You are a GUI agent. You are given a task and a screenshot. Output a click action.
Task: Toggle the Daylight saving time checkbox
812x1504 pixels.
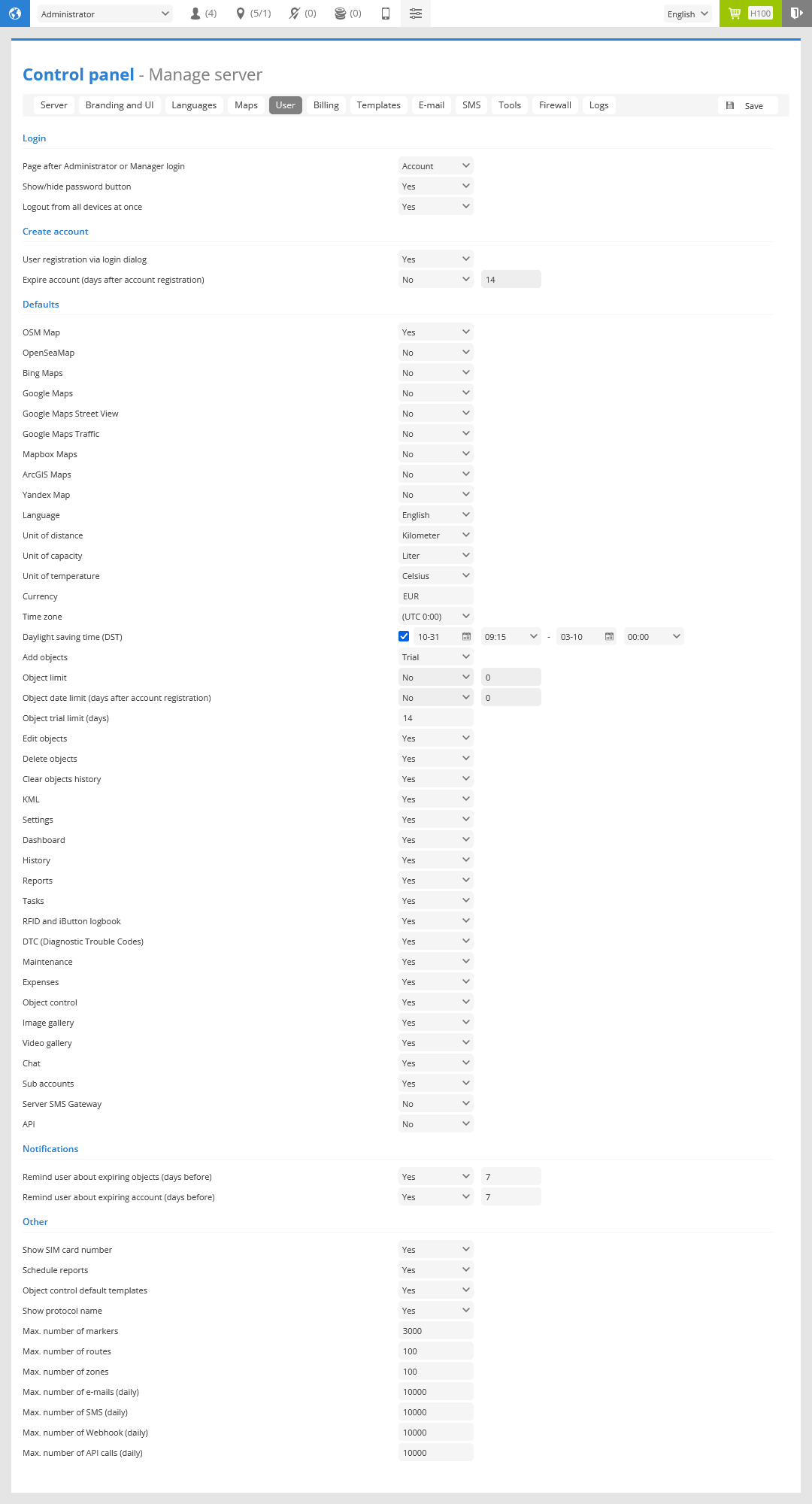(x=404, y=636)
